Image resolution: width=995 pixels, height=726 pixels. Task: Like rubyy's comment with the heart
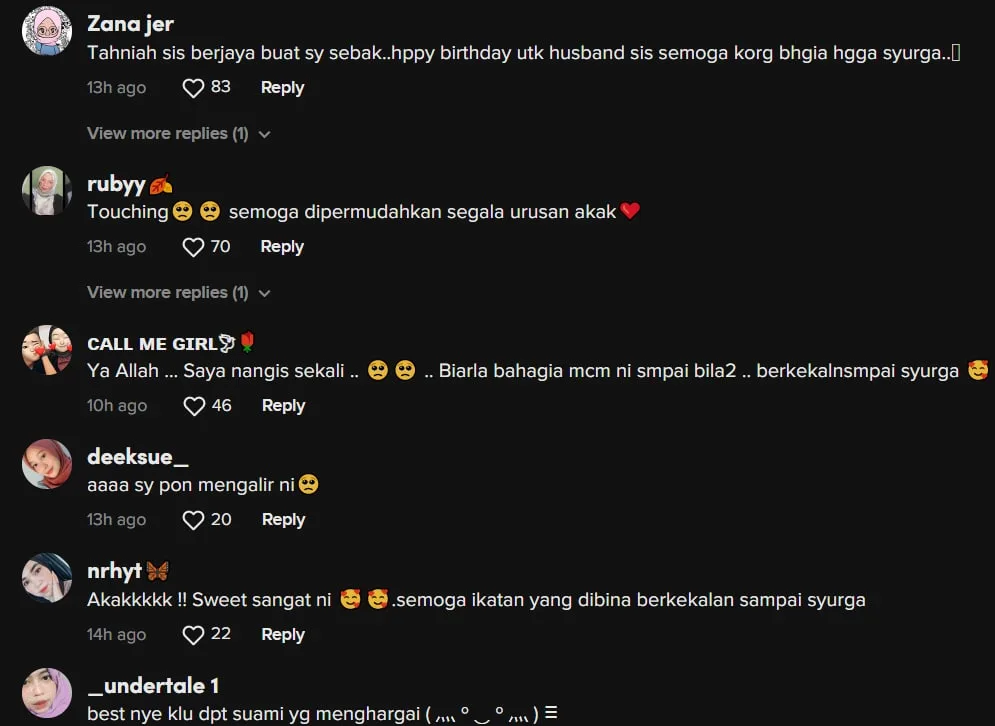[x=193, y=247]
